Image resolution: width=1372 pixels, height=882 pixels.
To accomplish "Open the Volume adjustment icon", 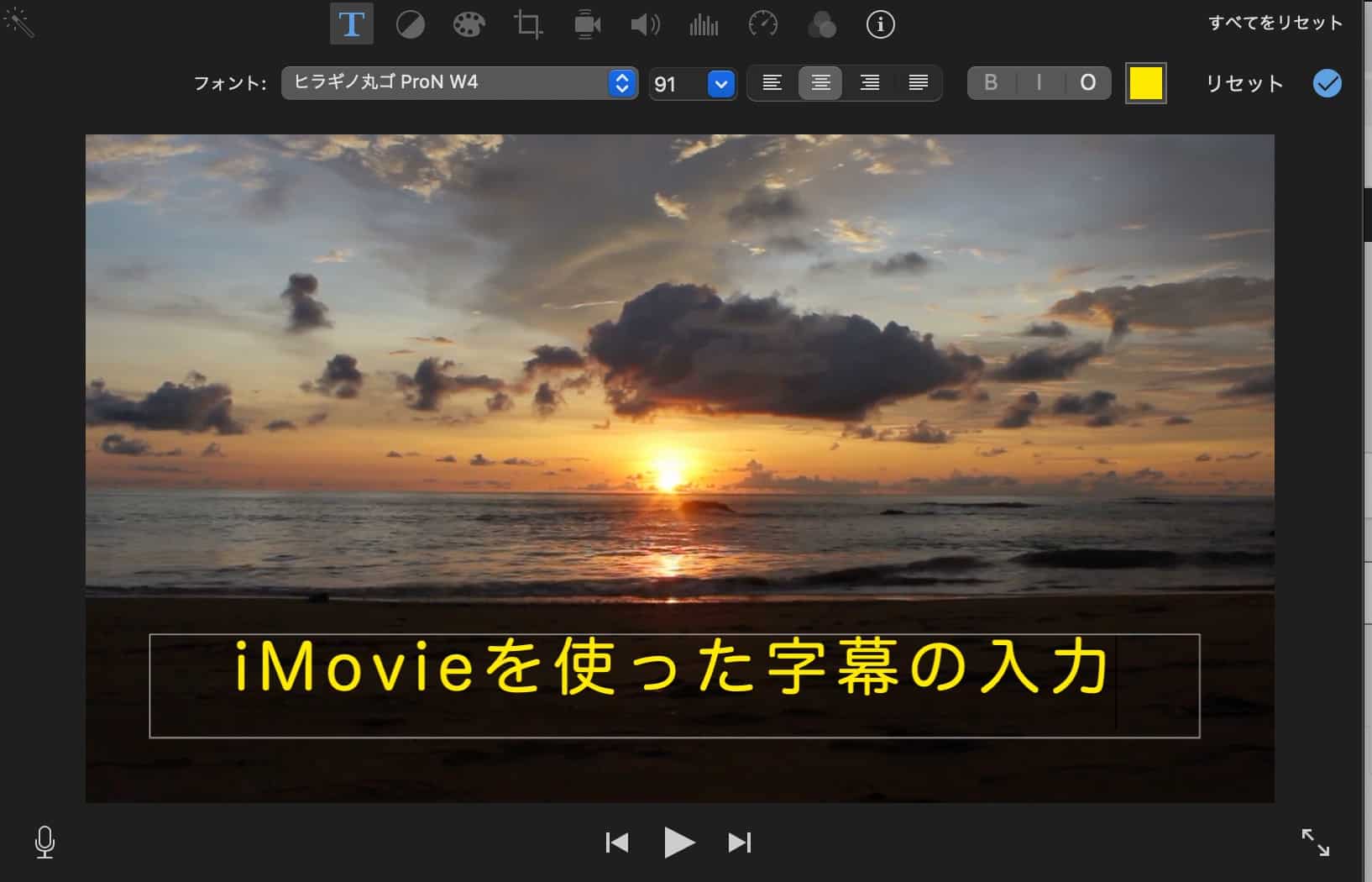I will tap(645, 24).
